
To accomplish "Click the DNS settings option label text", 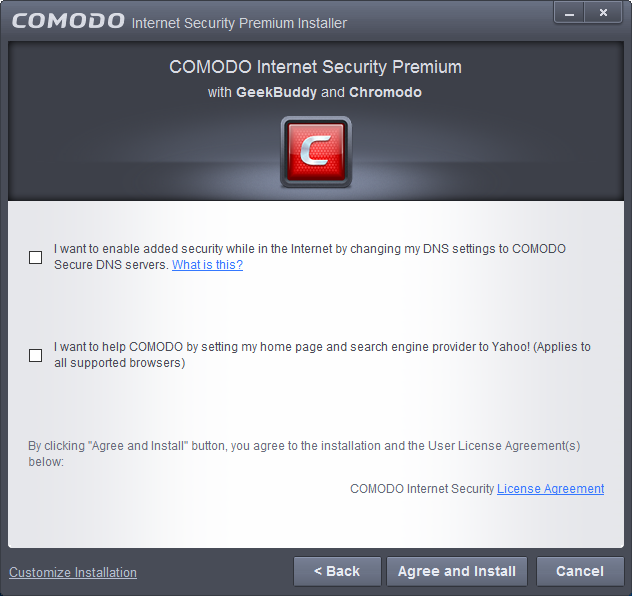I will pos(310,257).
